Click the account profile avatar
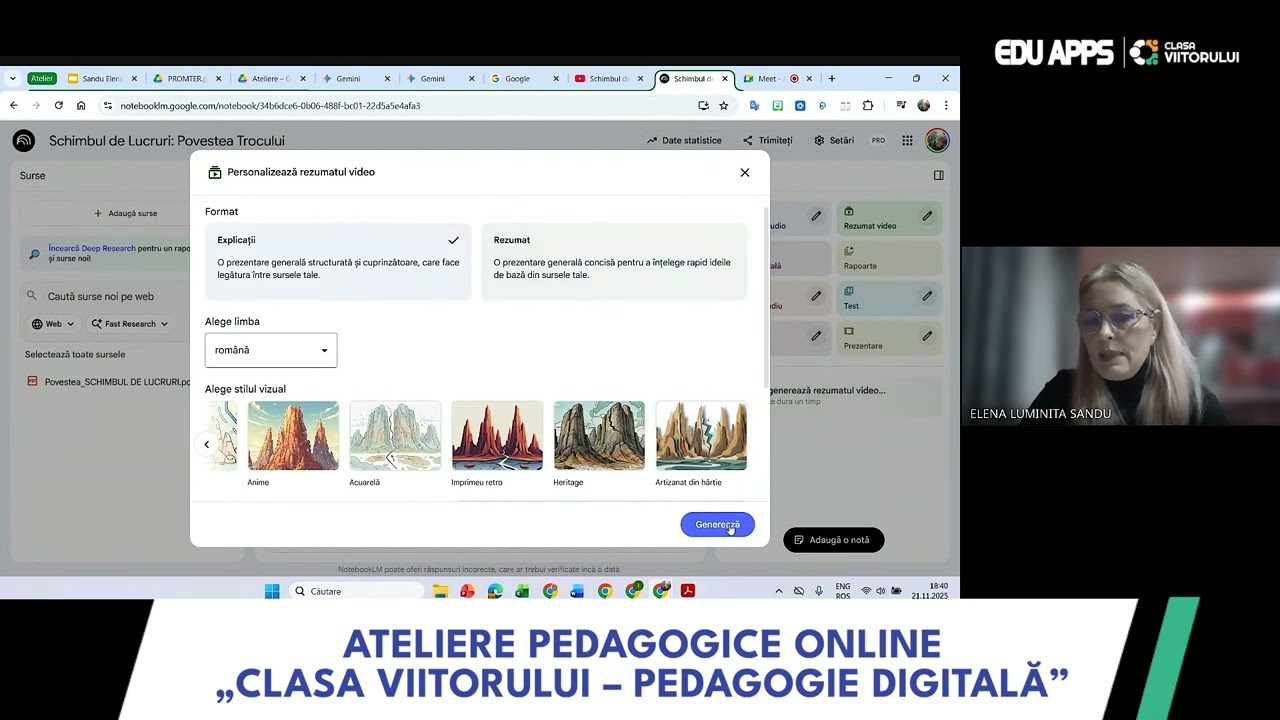The width and height of the screenshot is (1280, 720). 937,141
